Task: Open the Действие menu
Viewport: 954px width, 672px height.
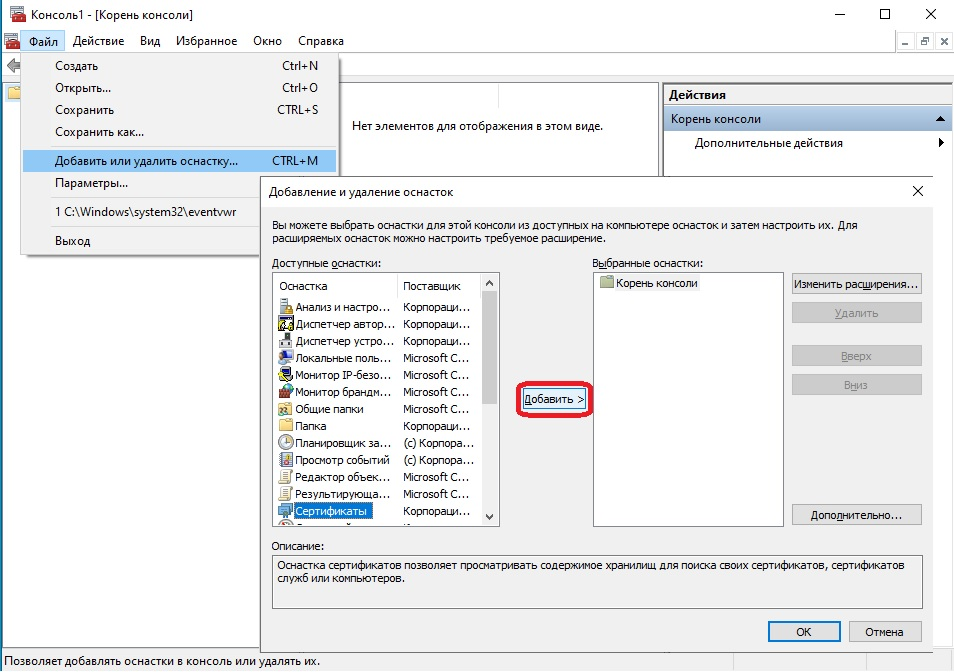Action: point(98,41)
